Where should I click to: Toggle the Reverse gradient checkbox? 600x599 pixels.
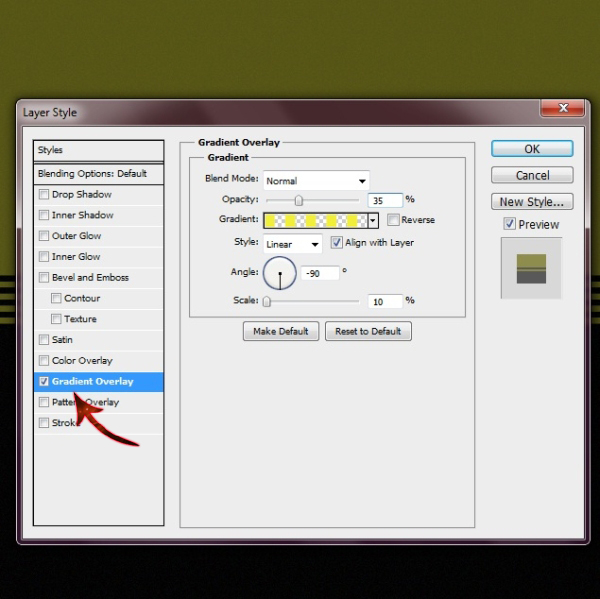(393, 220)
